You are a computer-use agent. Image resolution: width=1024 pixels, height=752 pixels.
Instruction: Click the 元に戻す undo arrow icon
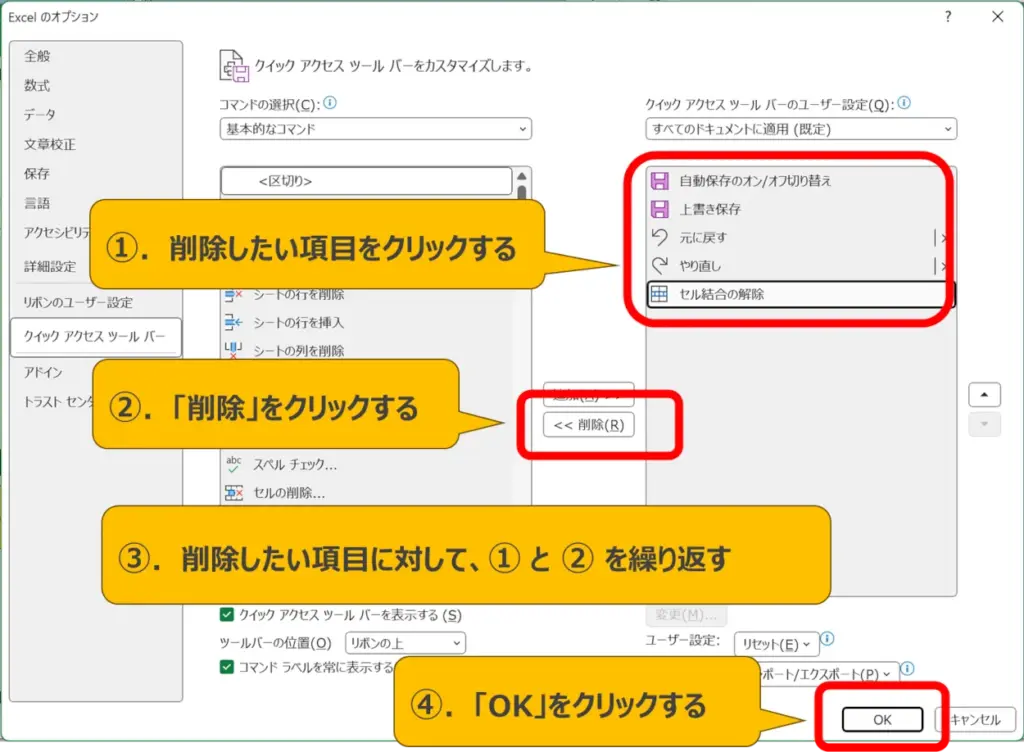click(659, 238)
